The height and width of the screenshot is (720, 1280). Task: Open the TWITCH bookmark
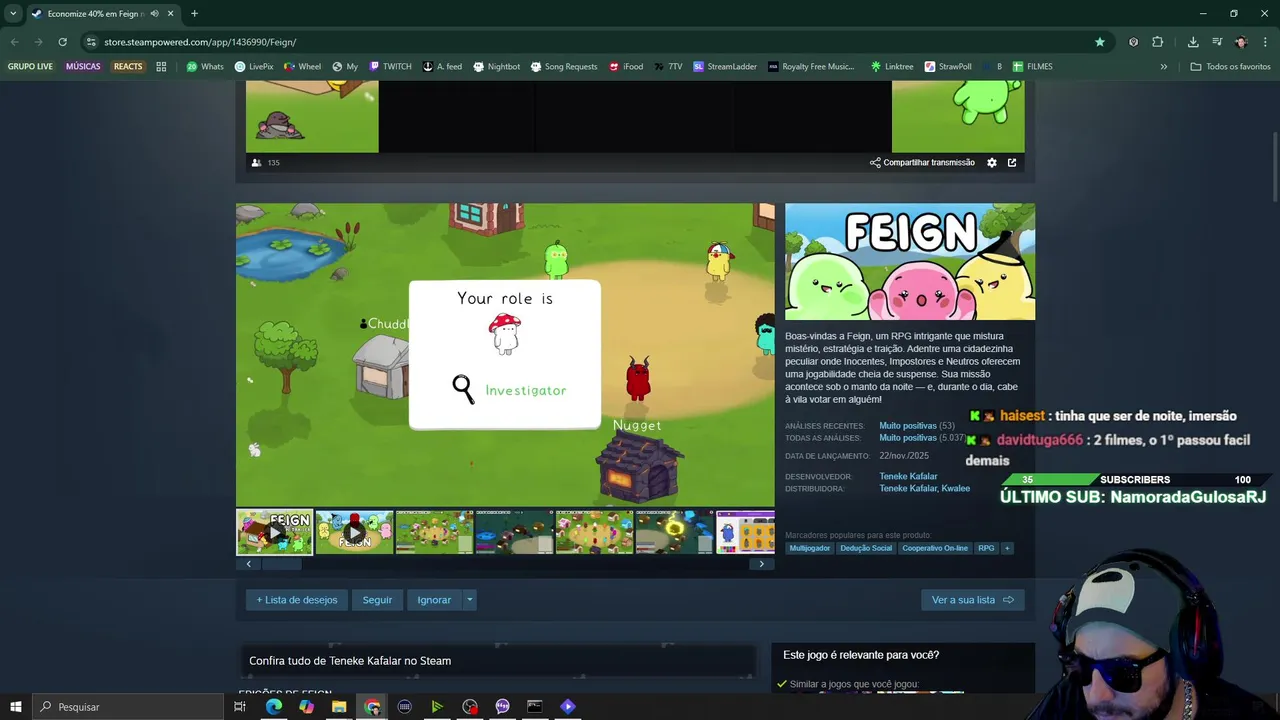pyautogui.click(x=390, y=67)
